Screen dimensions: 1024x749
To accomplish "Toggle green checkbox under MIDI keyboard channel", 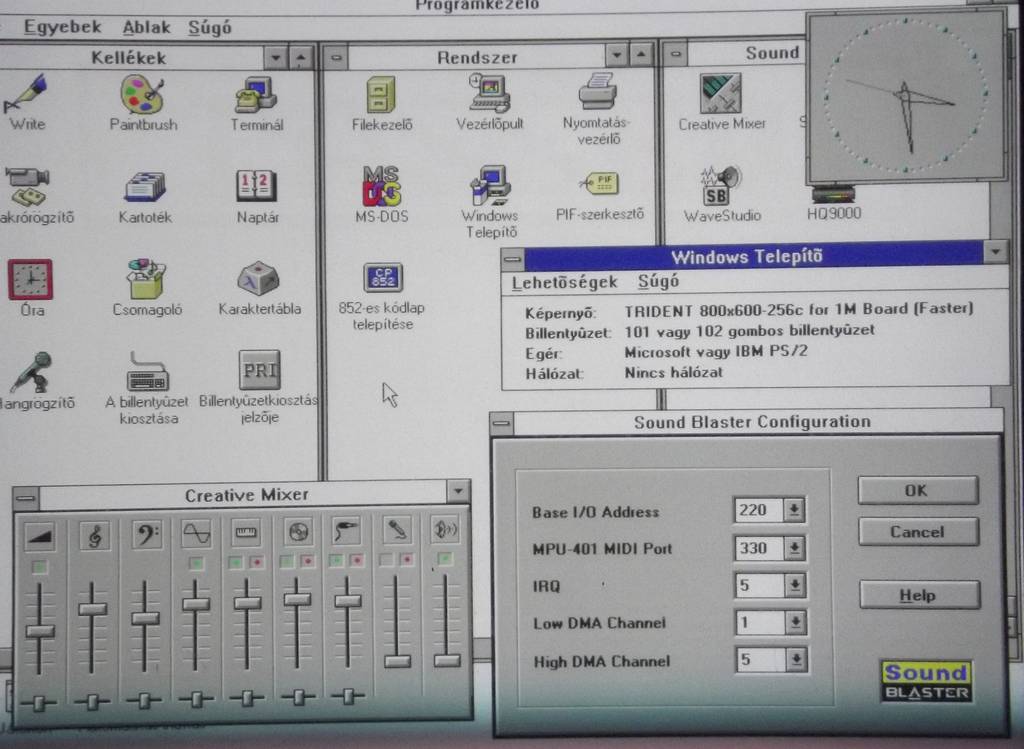I will coord(236,562).
